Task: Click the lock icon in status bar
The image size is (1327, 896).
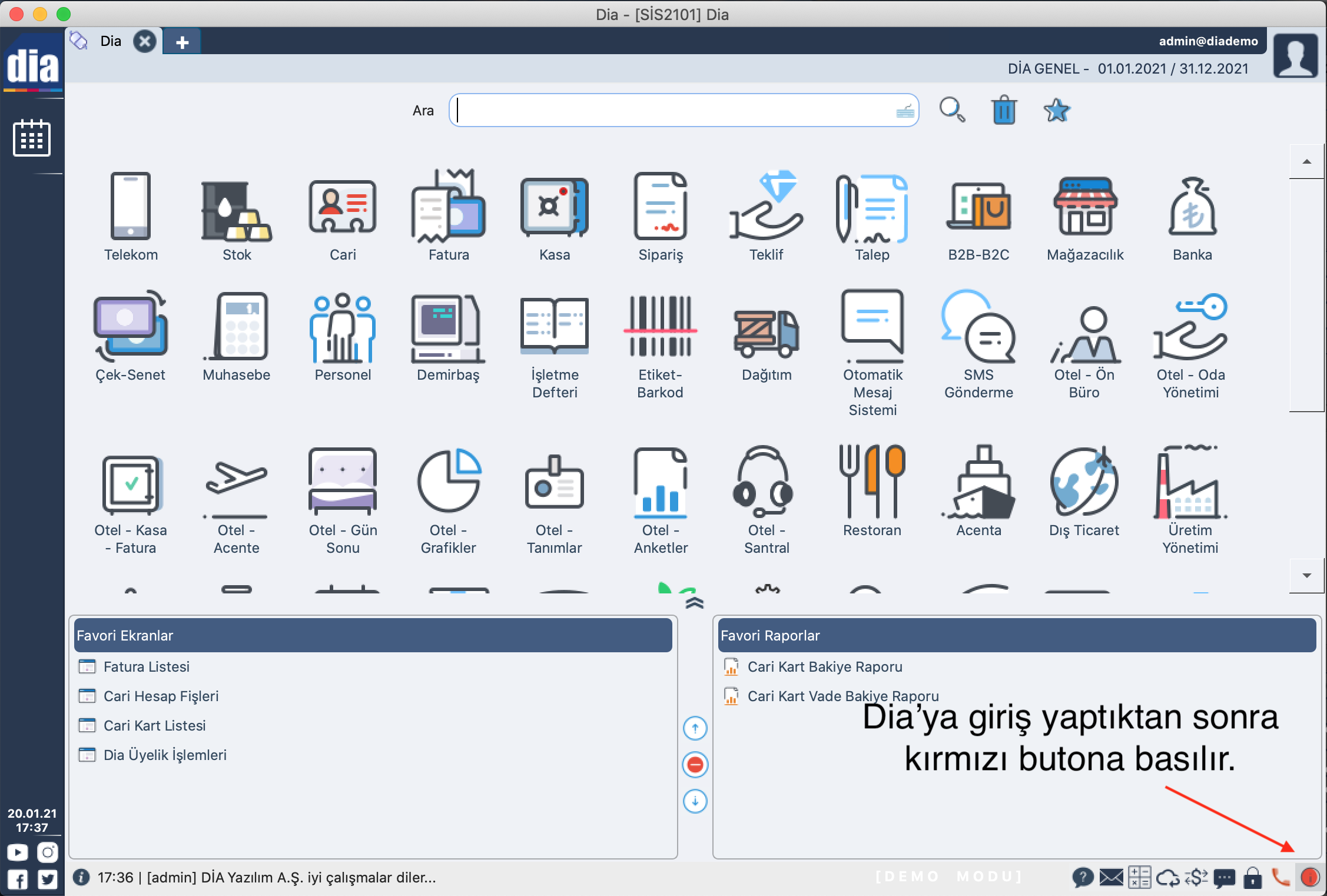Action: click(x=1252, y=877)
